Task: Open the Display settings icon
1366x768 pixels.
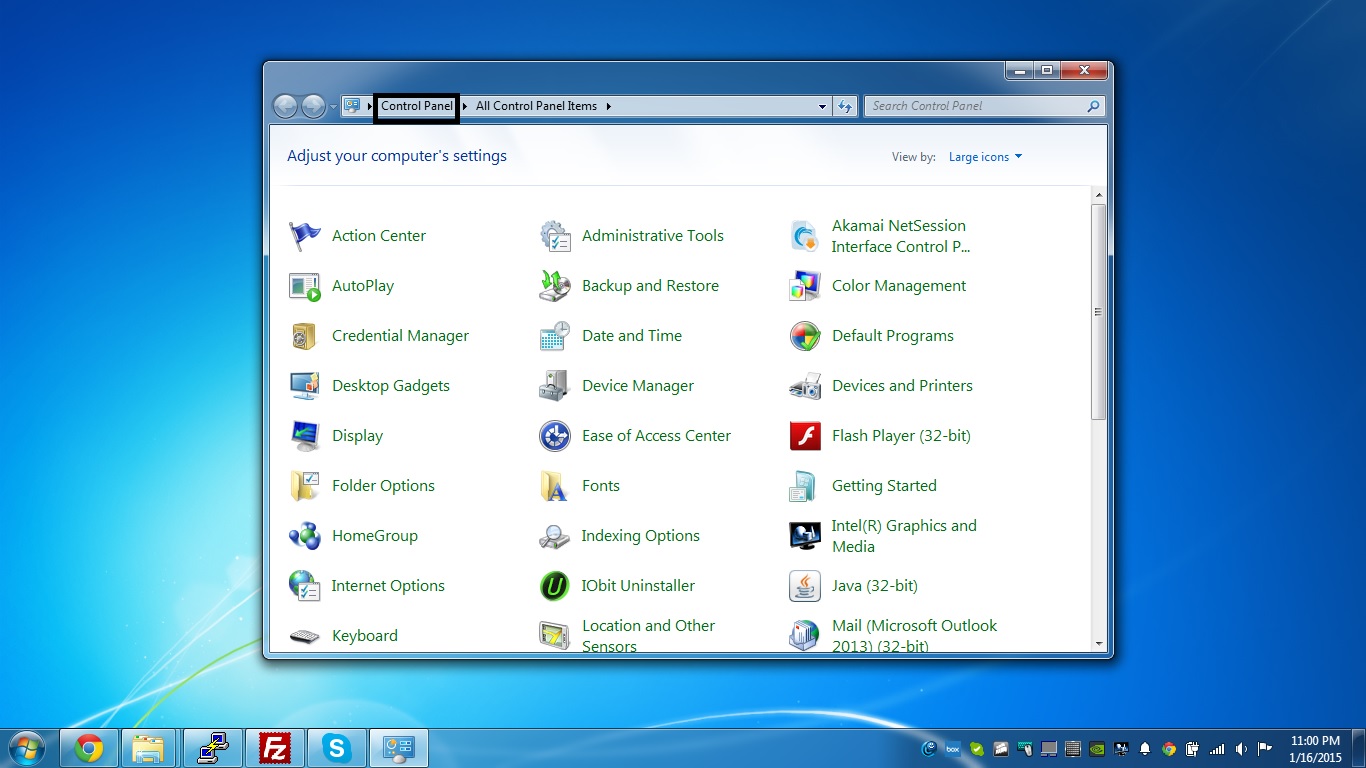Action: coord(304,436)
